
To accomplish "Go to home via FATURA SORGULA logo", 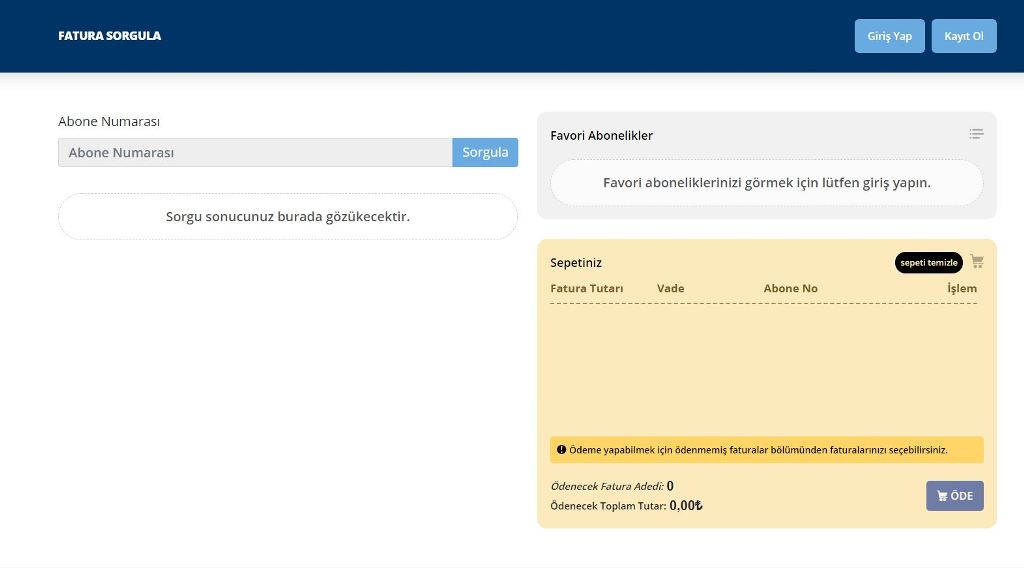I will 109,36.
